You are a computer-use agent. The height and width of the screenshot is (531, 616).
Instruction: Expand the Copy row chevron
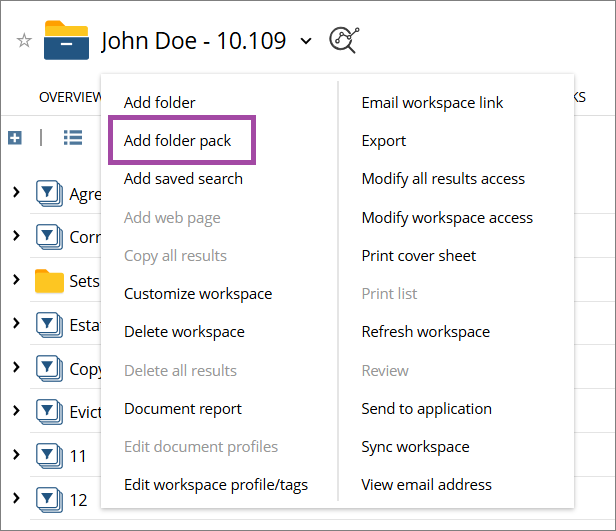(x=16, y=367)
